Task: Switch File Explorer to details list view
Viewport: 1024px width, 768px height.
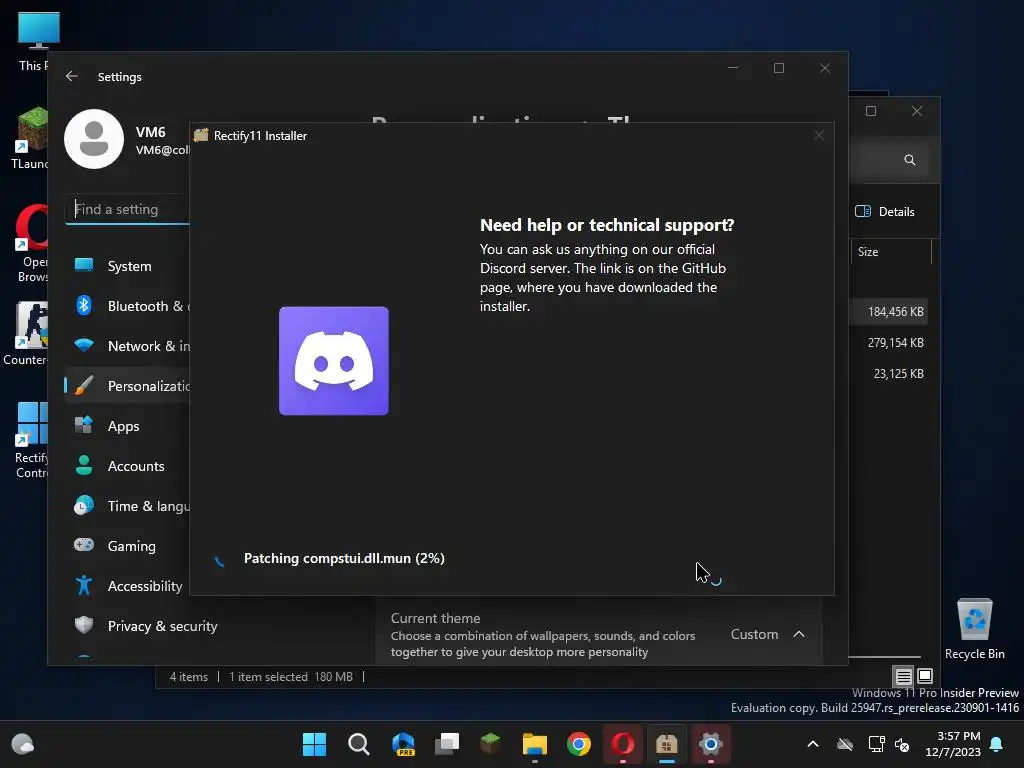Action: (x=903, y=676)
